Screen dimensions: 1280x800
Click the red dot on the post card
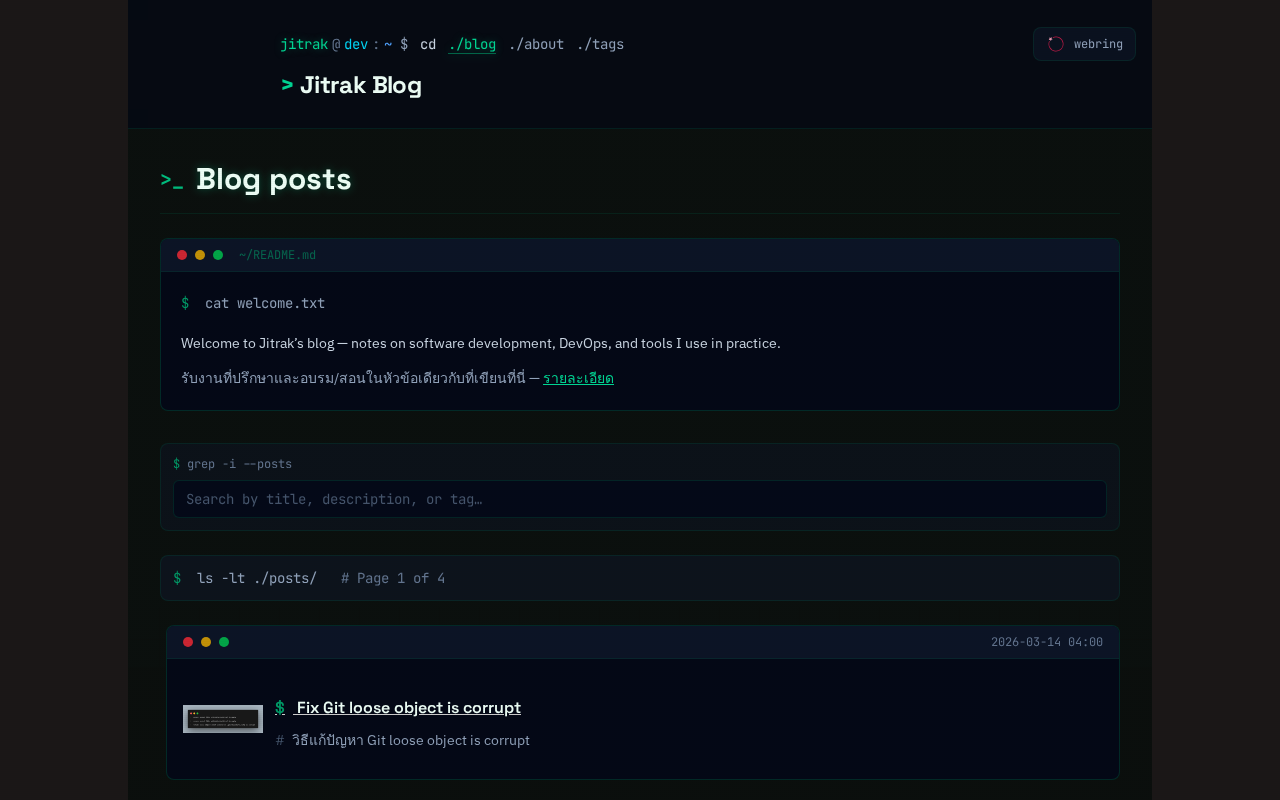click(x=188, y=642)
